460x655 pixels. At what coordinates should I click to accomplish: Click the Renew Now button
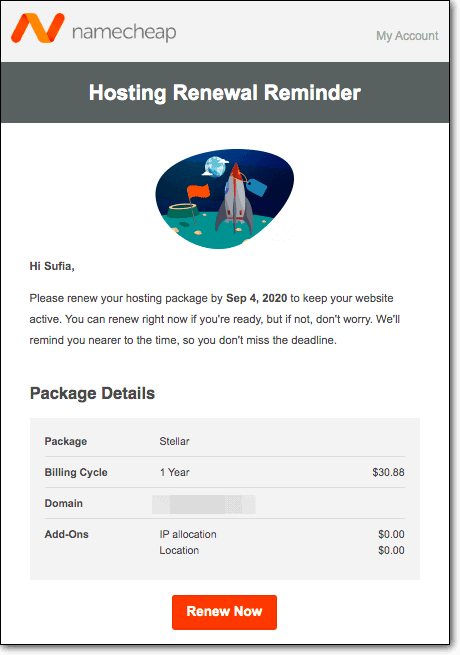[x=224, y=612]
